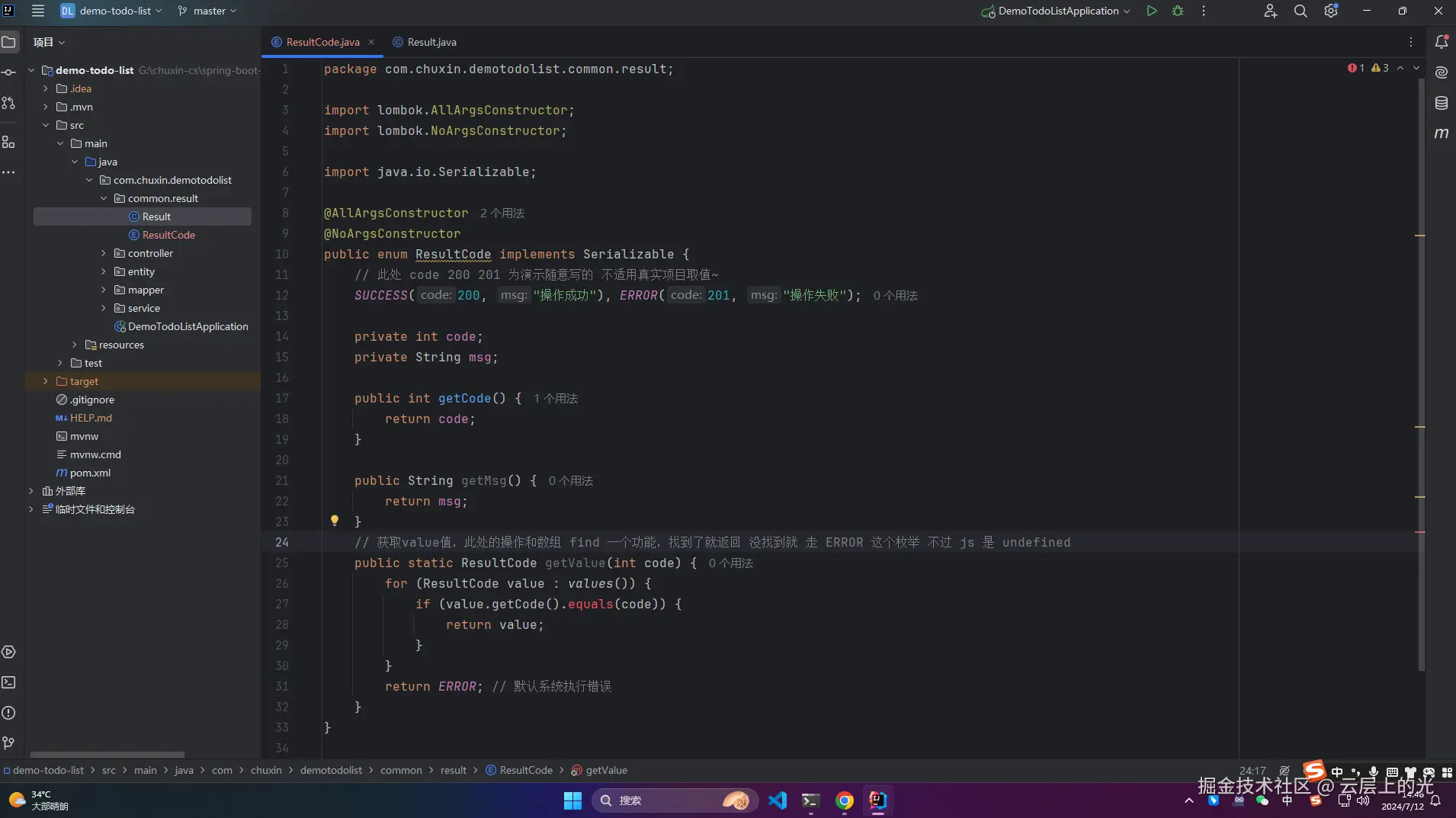Jump to the next highlighted problem arrow
This screenshot has height=818, width=1456.
click(1416, 68)
